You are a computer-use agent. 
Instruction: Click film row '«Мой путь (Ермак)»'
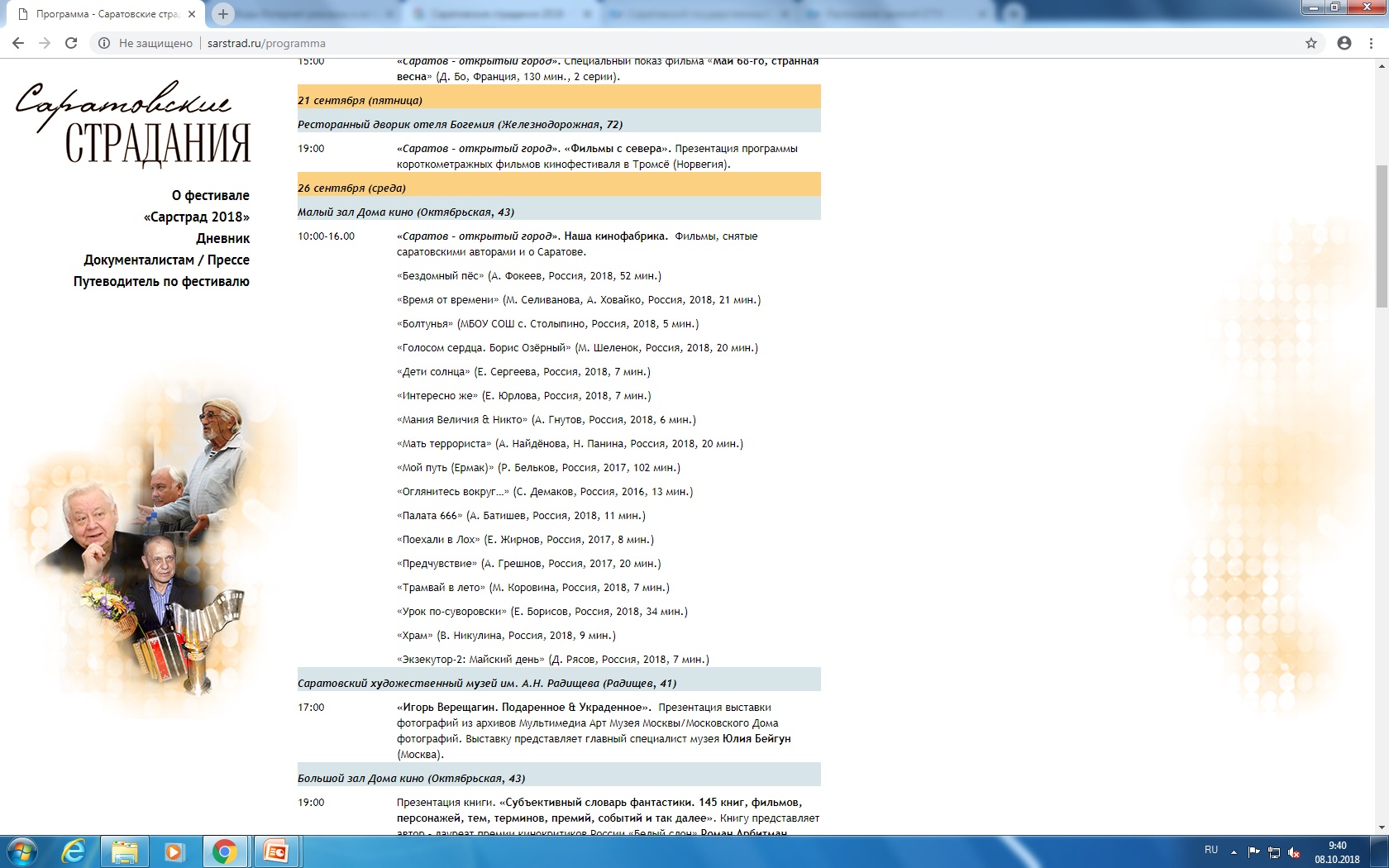(x=538, y=468)
